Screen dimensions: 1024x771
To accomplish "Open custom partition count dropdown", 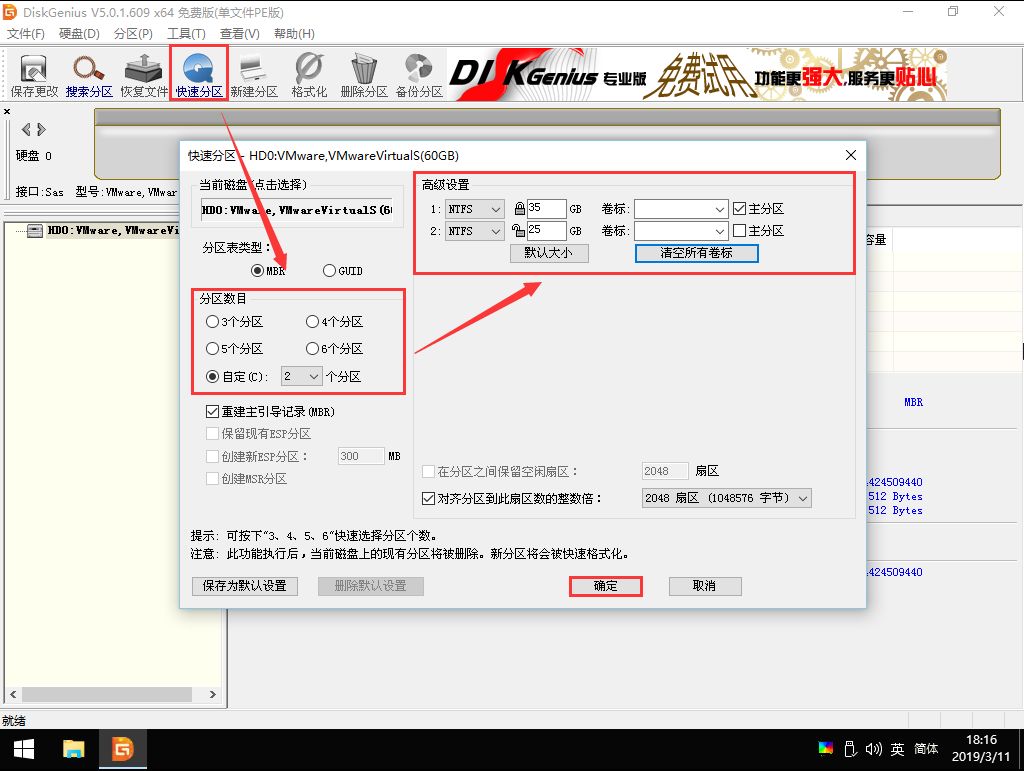I will (302, 377).
